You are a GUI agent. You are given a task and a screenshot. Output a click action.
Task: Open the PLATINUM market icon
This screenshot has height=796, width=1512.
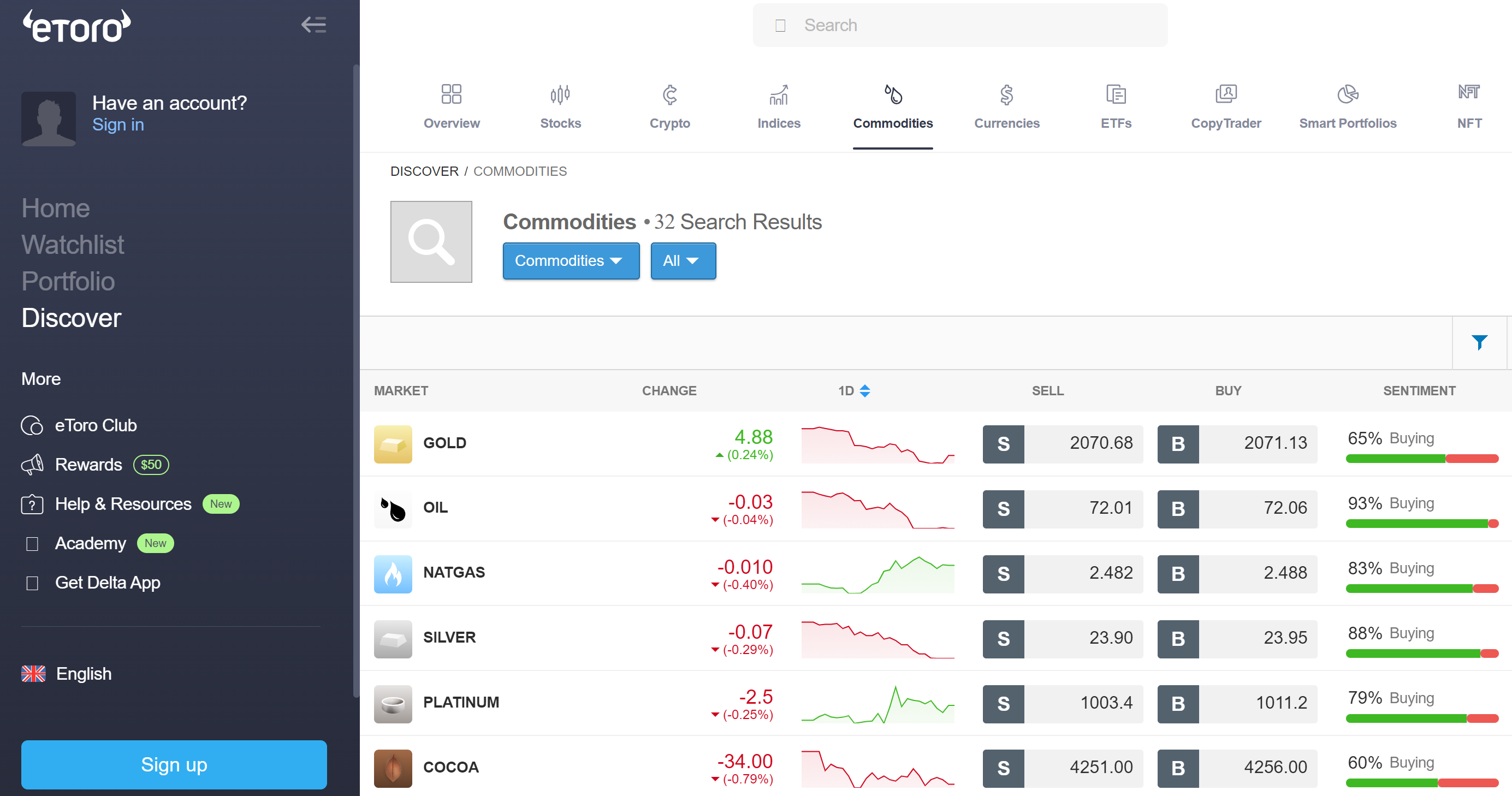point(393,703)
